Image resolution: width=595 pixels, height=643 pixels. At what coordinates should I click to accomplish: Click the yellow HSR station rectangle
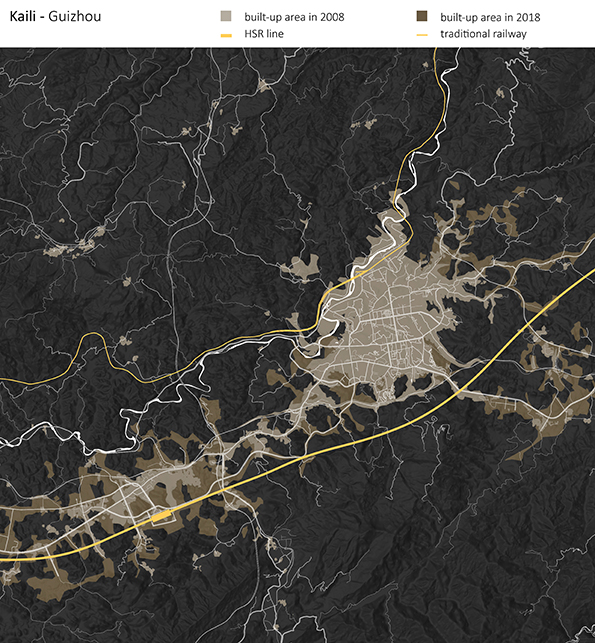click(162, 516)
